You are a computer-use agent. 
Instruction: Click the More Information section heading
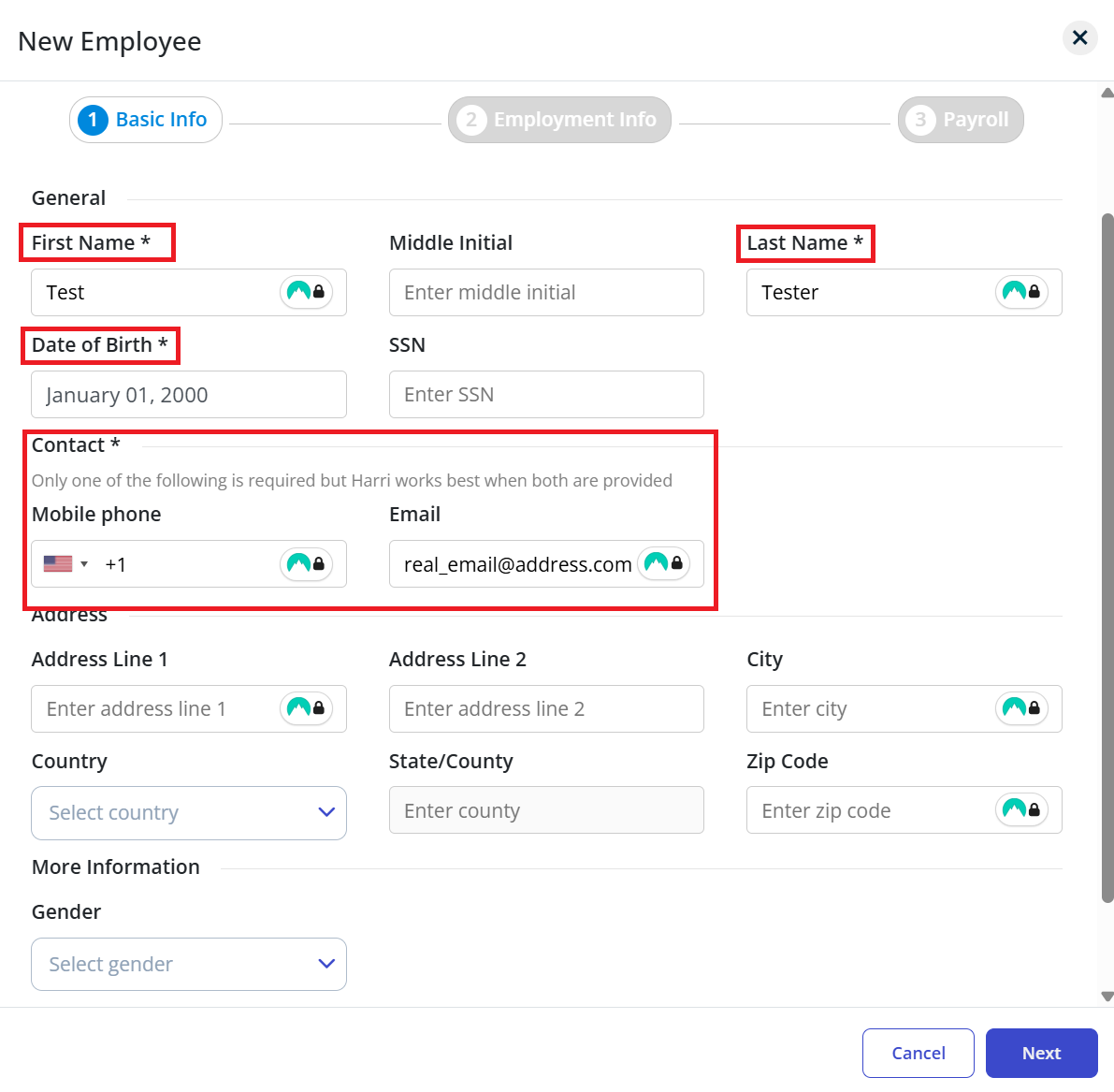pyautogui.click(x=116, y=866)
